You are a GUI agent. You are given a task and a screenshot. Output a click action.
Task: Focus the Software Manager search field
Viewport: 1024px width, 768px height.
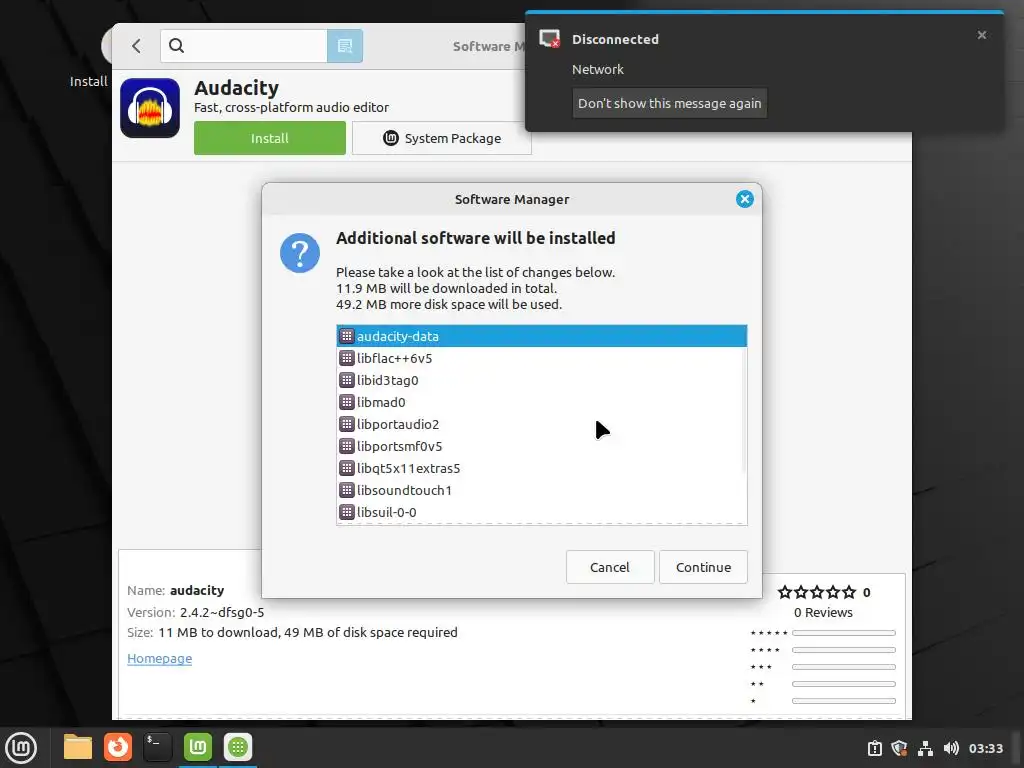(244, 46)
